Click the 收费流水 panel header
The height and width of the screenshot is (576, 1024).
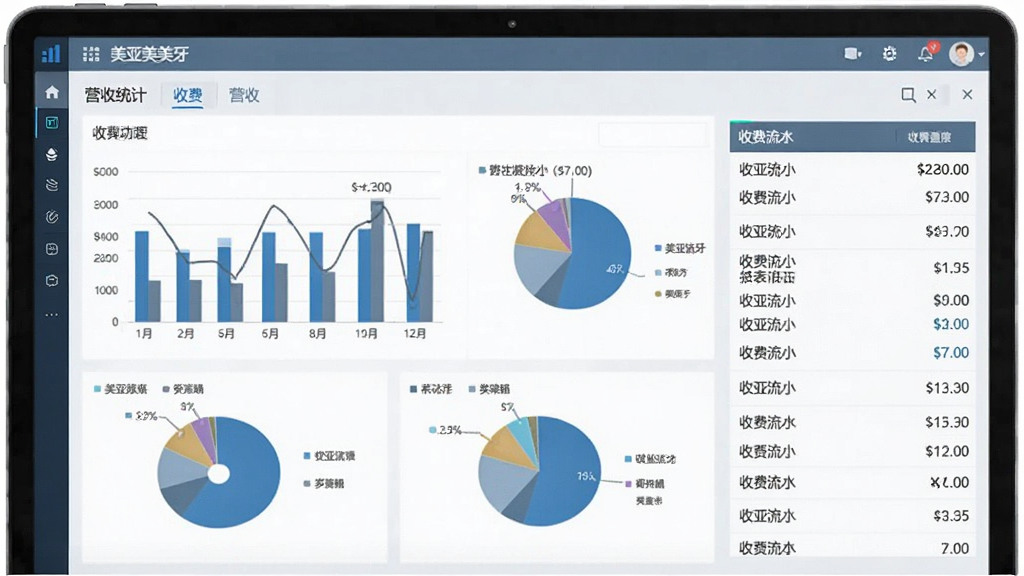point(852,136)
